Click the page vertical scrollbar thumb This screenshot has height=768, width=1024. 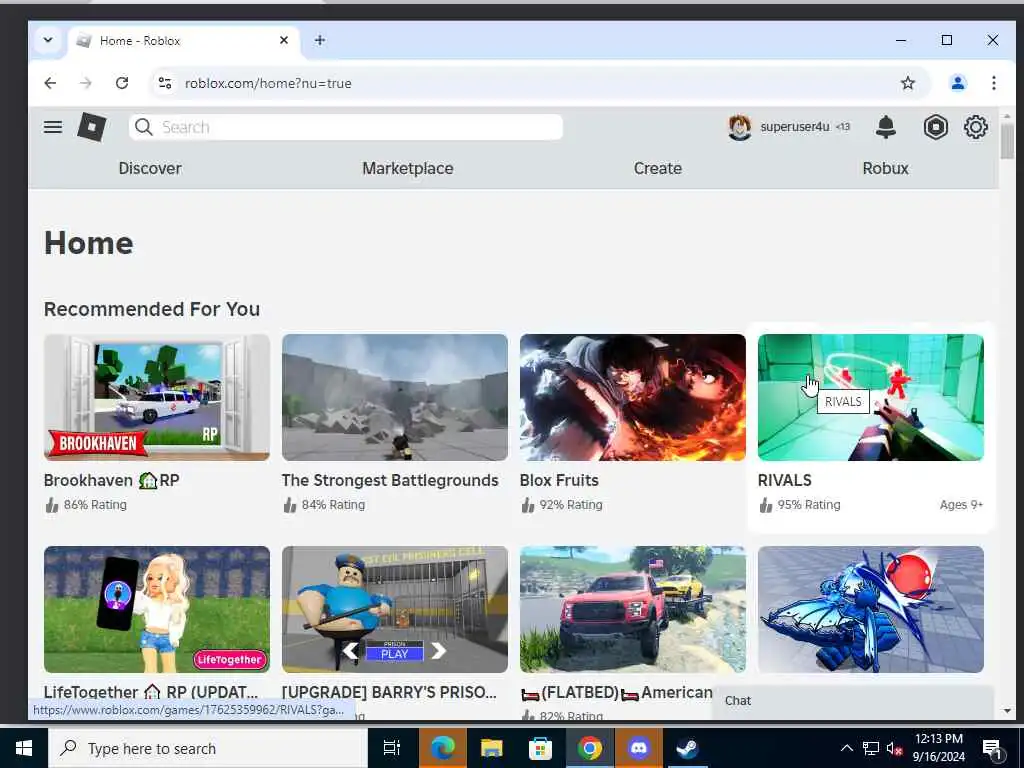point(1006,140)
